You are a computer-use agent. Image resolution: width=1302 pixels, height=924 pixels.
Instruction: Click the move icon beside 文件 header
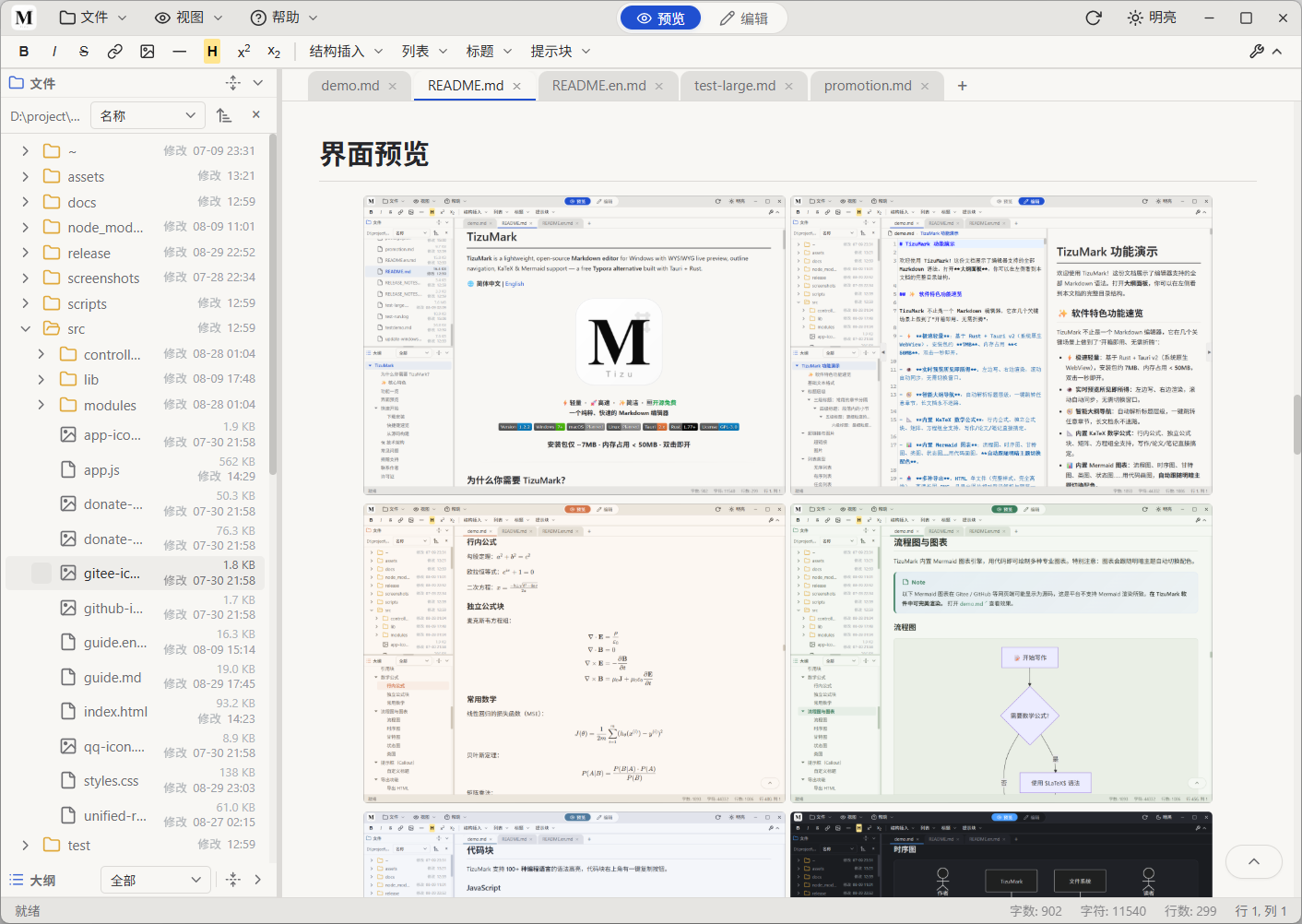(233, 83)
